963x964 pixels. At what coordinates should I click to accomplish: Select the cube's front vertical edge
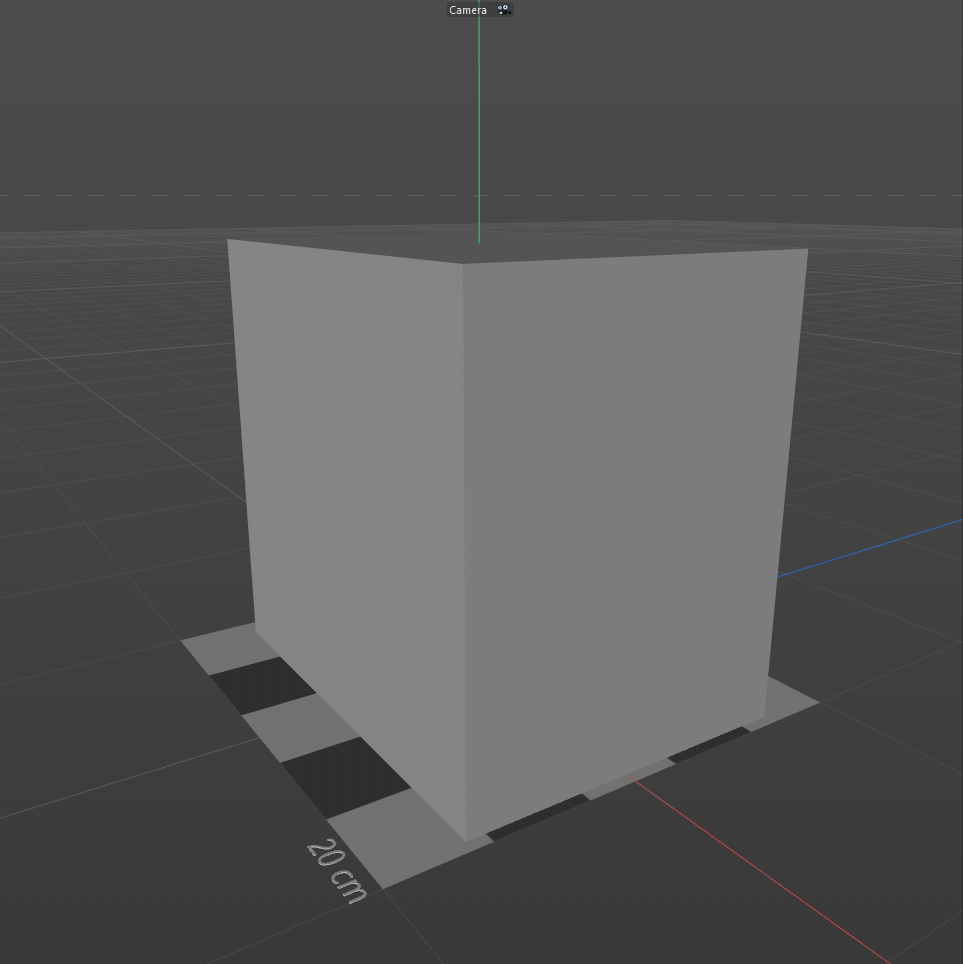click(464, 550)
